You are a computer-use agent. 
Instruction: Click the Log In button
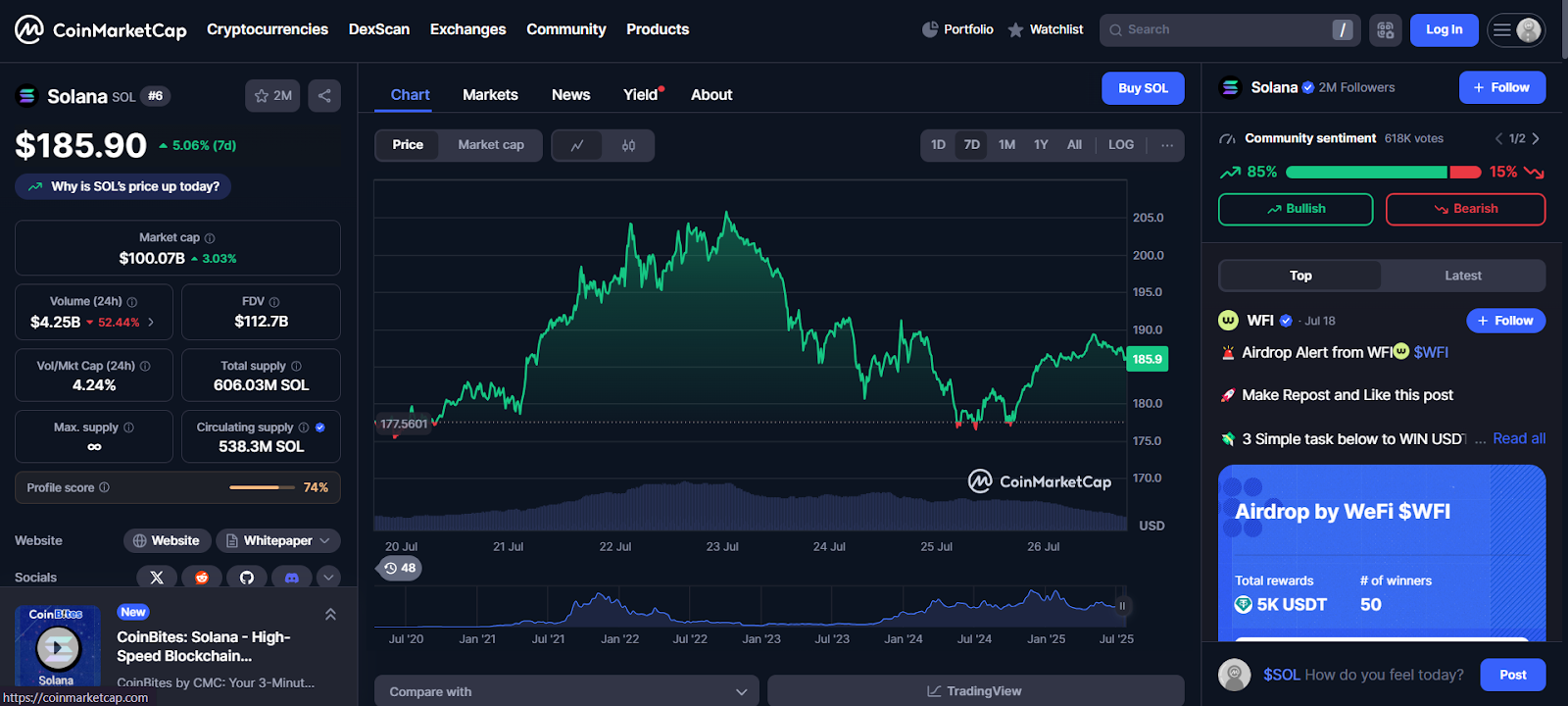[1444, 30]
